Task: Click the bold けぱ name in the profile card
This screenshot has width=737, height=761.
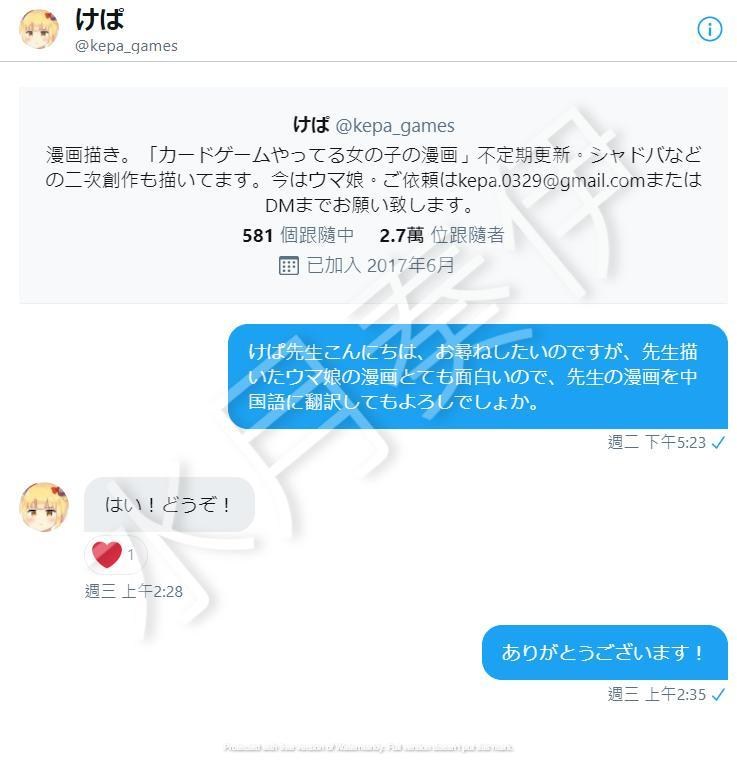Action: pyautogui.click(x=311, y=125)
